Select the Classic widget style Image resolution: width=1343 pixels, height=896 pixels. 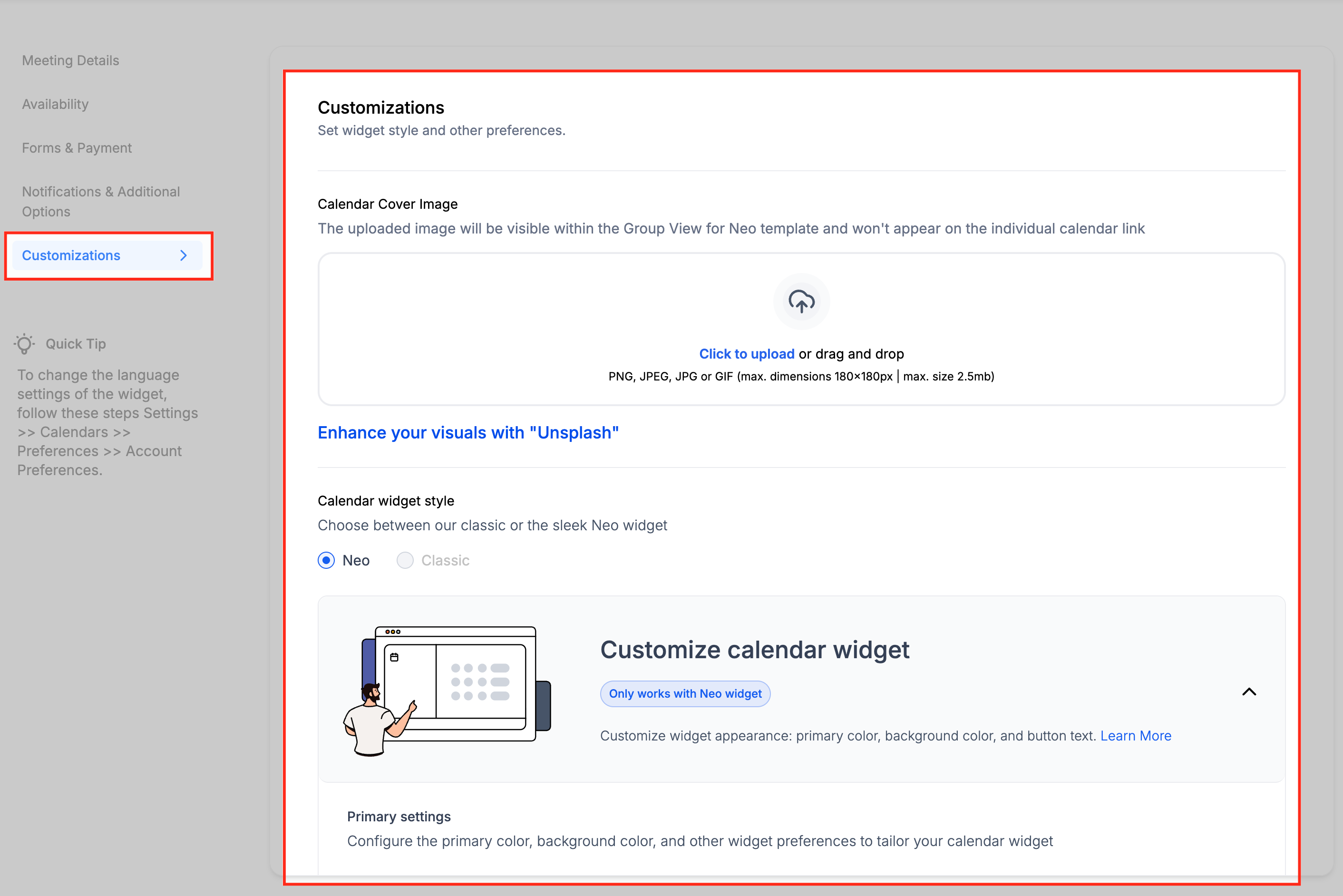pyautogui.click(x=405, y=561)
